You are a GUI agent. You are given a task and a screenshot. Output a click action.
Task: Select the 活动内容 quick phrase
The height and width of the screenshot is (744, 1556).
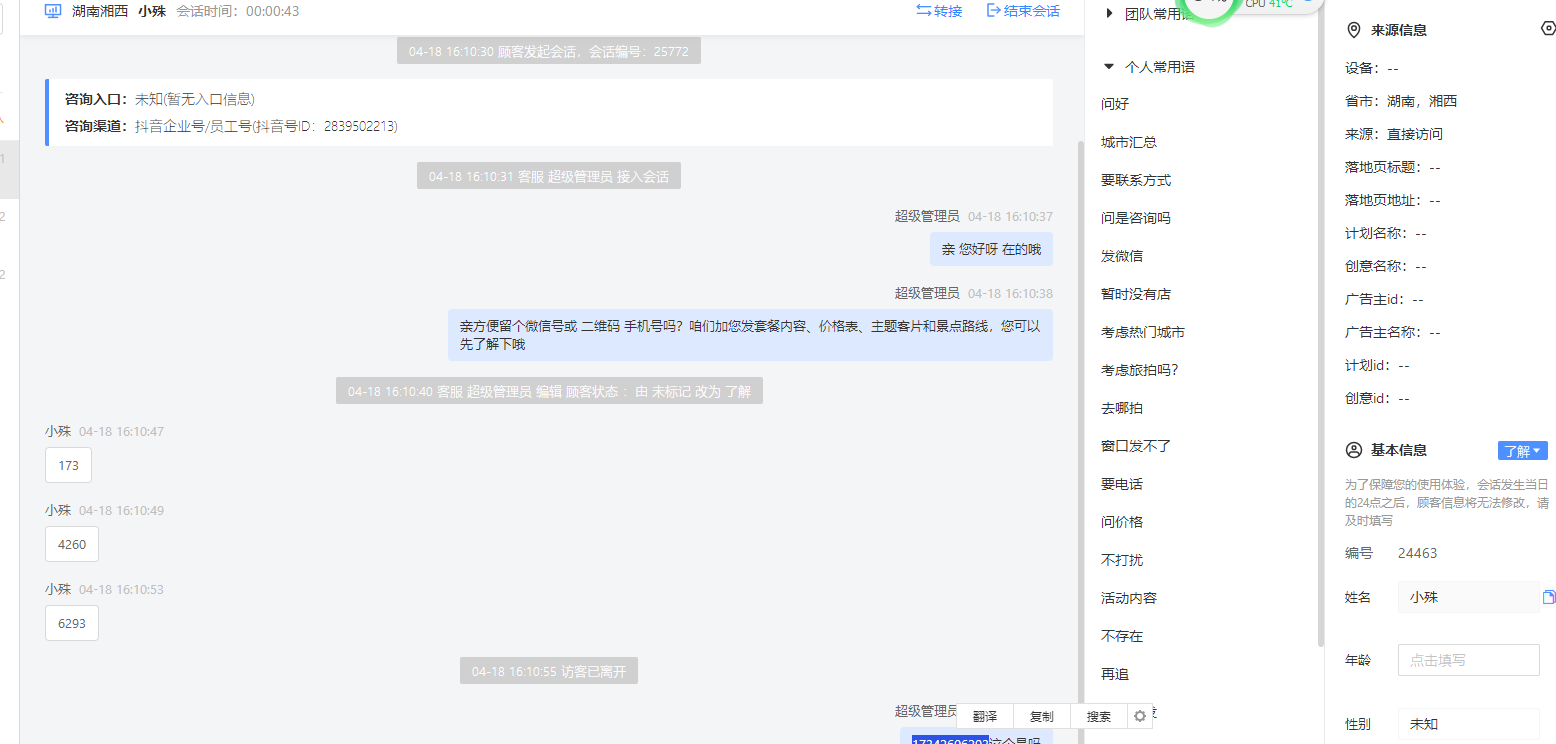(1129, 598)
